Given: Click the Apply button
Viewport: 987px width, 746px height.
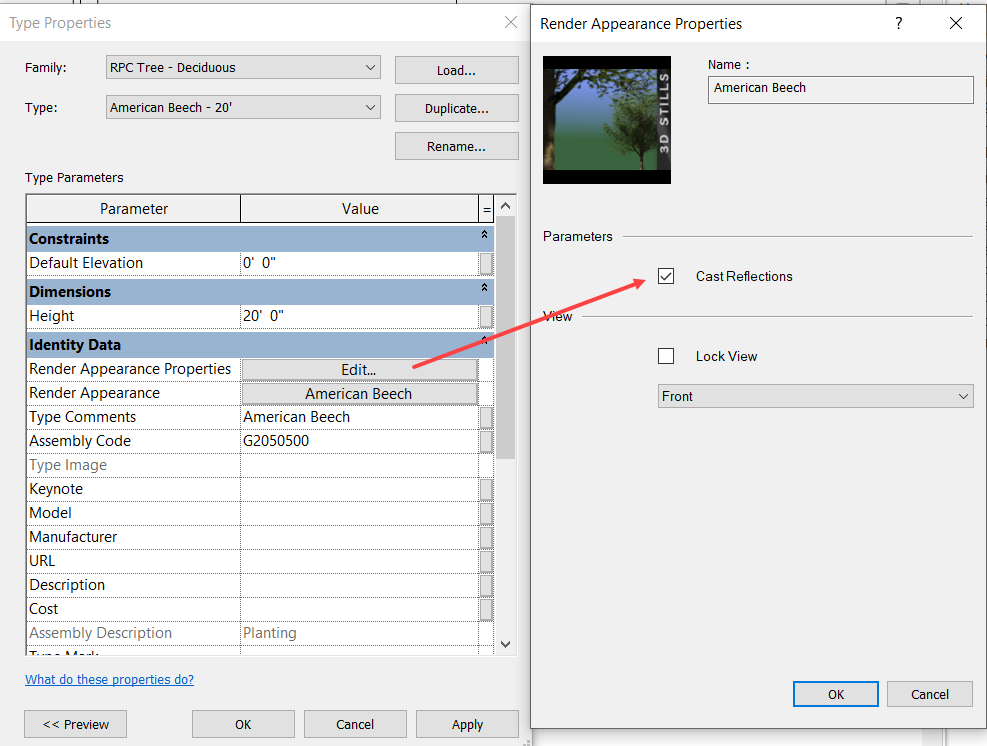Looking at the screenshot, I should [x=467, y=725].
